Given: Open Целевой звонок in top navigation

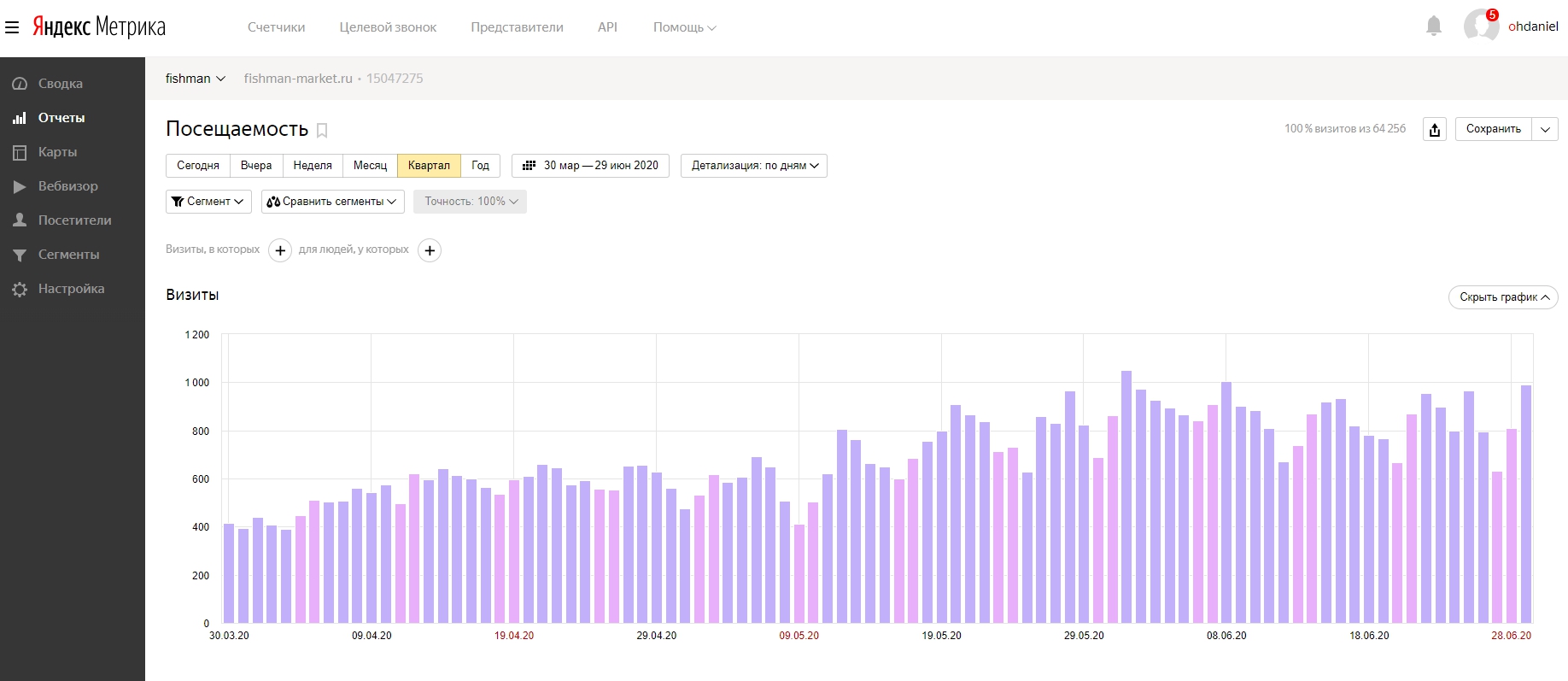Looking at the screenshot, I should (x=388, y=27).
